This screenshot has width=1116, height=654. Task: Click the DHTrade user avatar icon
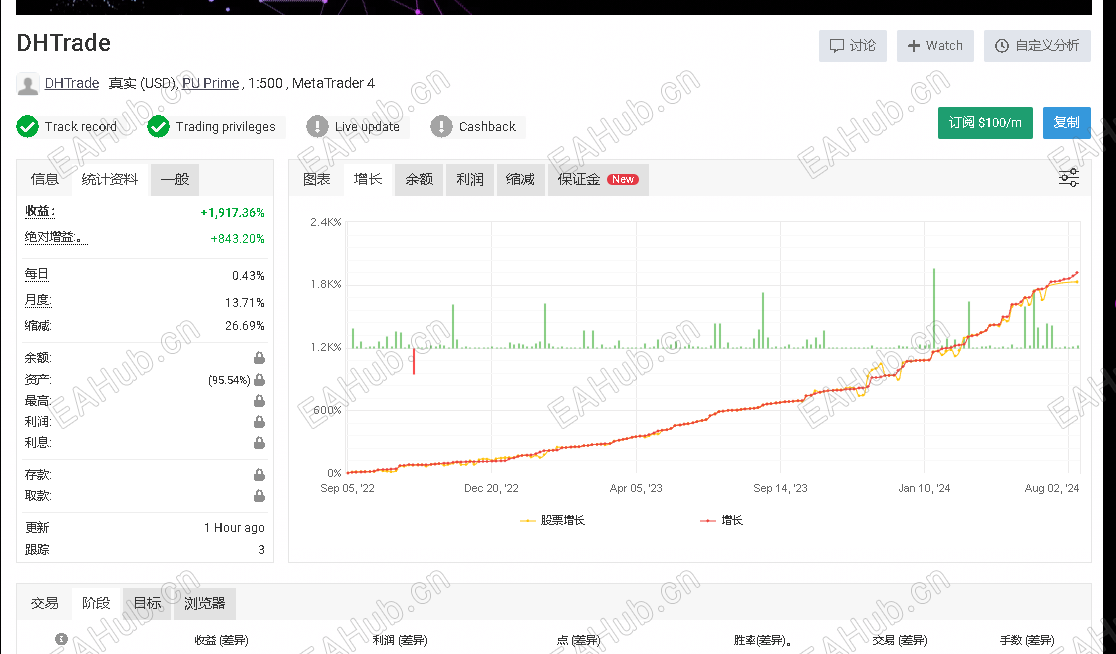coord(28,84)
